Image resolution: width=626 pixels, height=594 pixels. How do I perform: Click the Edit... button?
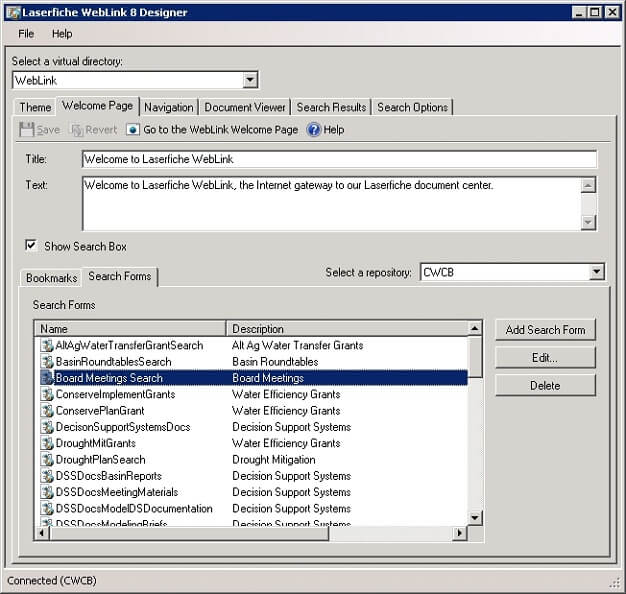545,358
